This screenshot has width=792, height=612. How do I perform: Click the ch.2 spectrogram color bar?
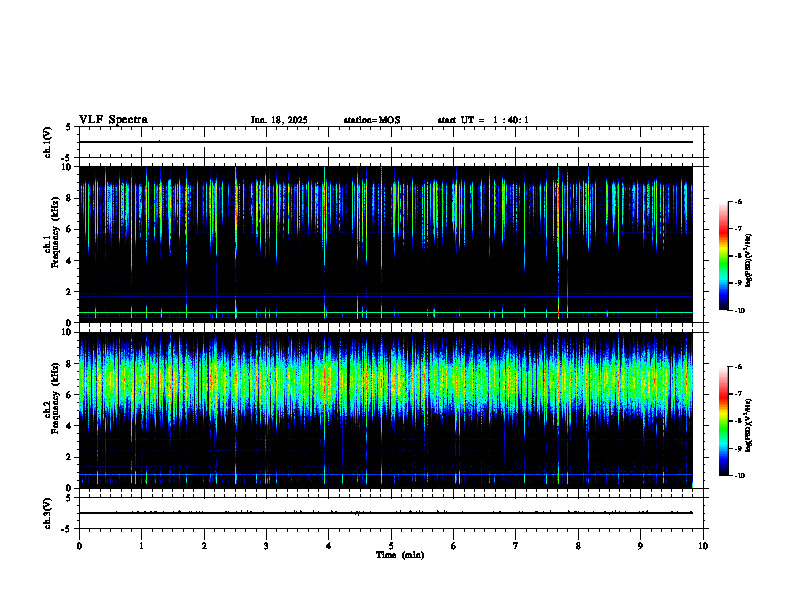(x=723, y=421)
